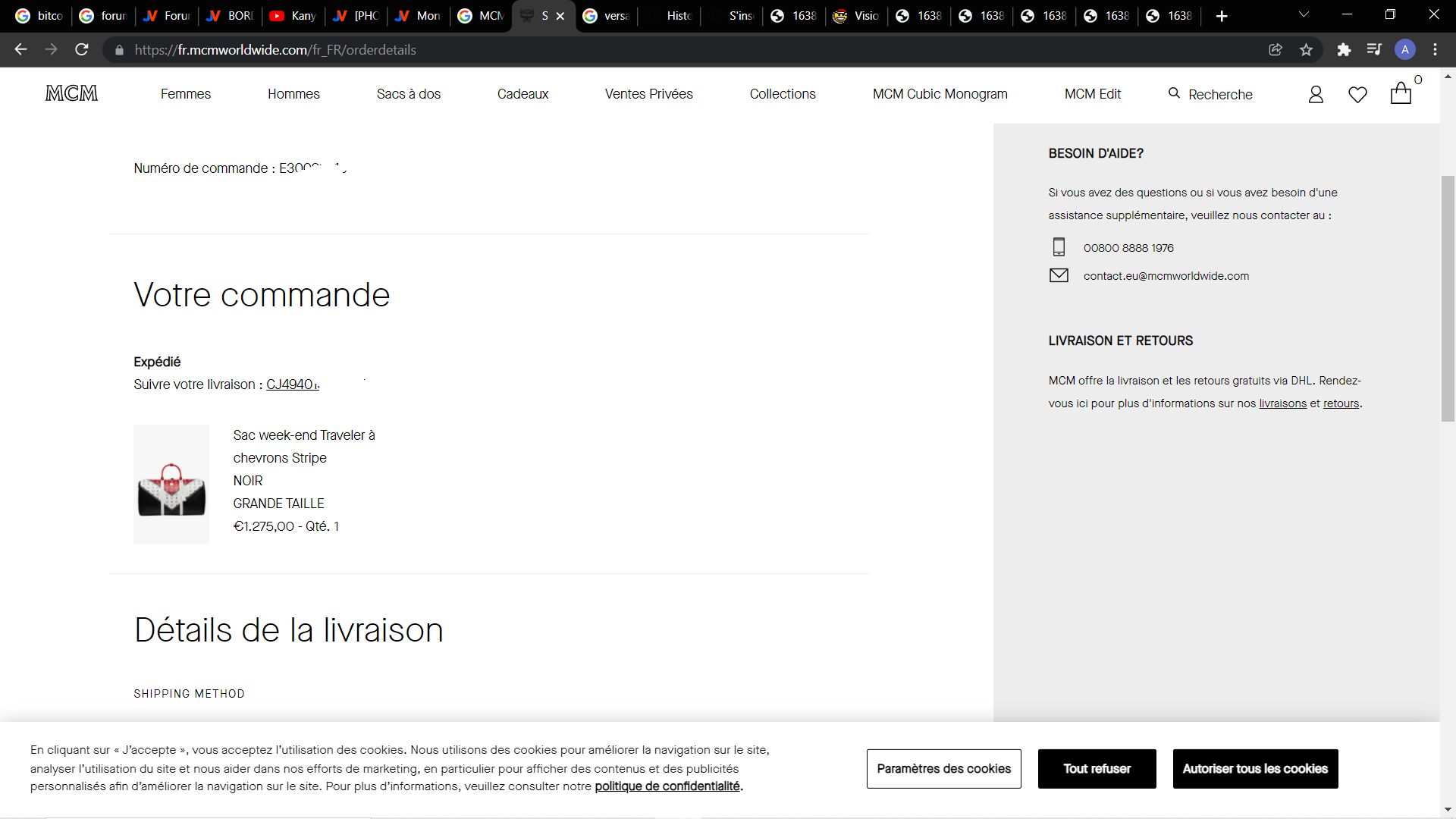
Task: Open the shopping bag icon
Action: coord(1401,93)
